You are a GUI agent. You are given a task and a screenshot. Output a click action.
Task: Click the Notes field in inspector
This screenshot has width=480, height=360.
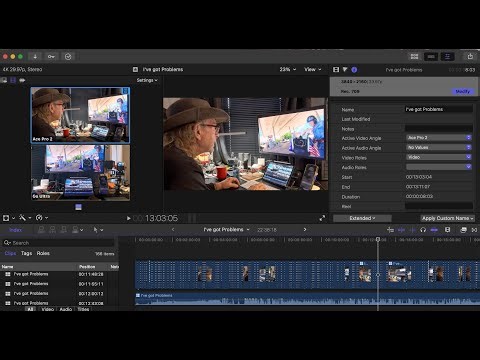click(x=439, y=129)
